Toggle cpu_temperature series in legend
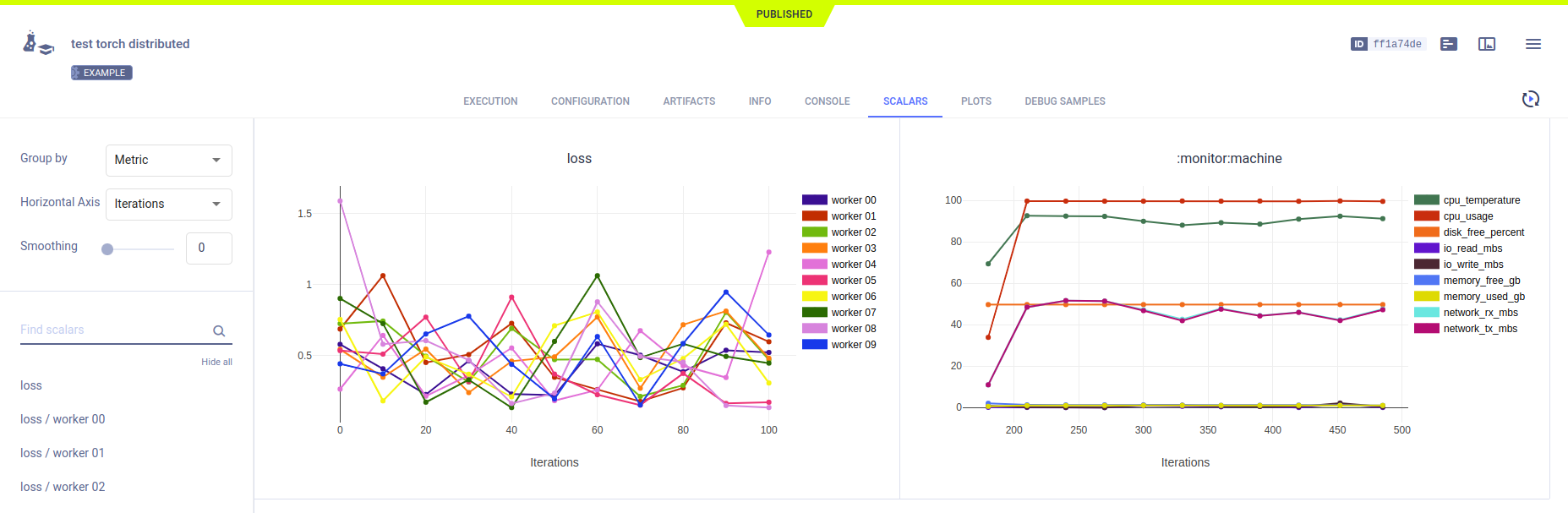 [x=1467, y=200]
